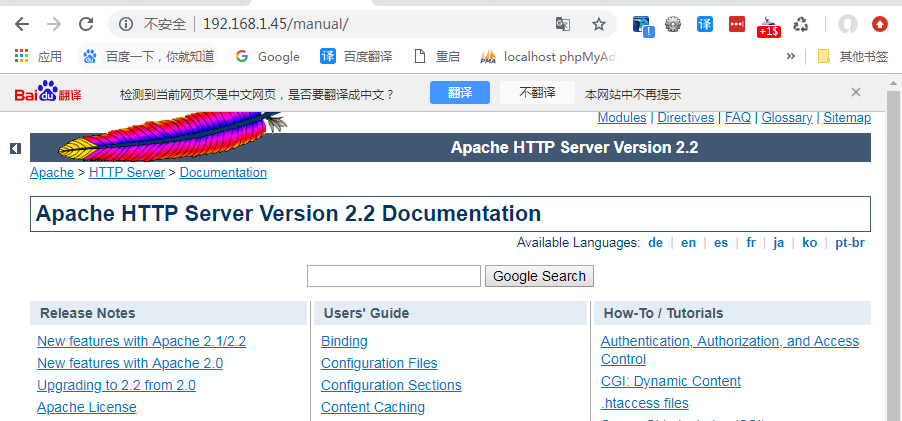Open New features with Apache 2.0
The height and width of the screenshot is (421, 902).
click(x=130, y=363)
